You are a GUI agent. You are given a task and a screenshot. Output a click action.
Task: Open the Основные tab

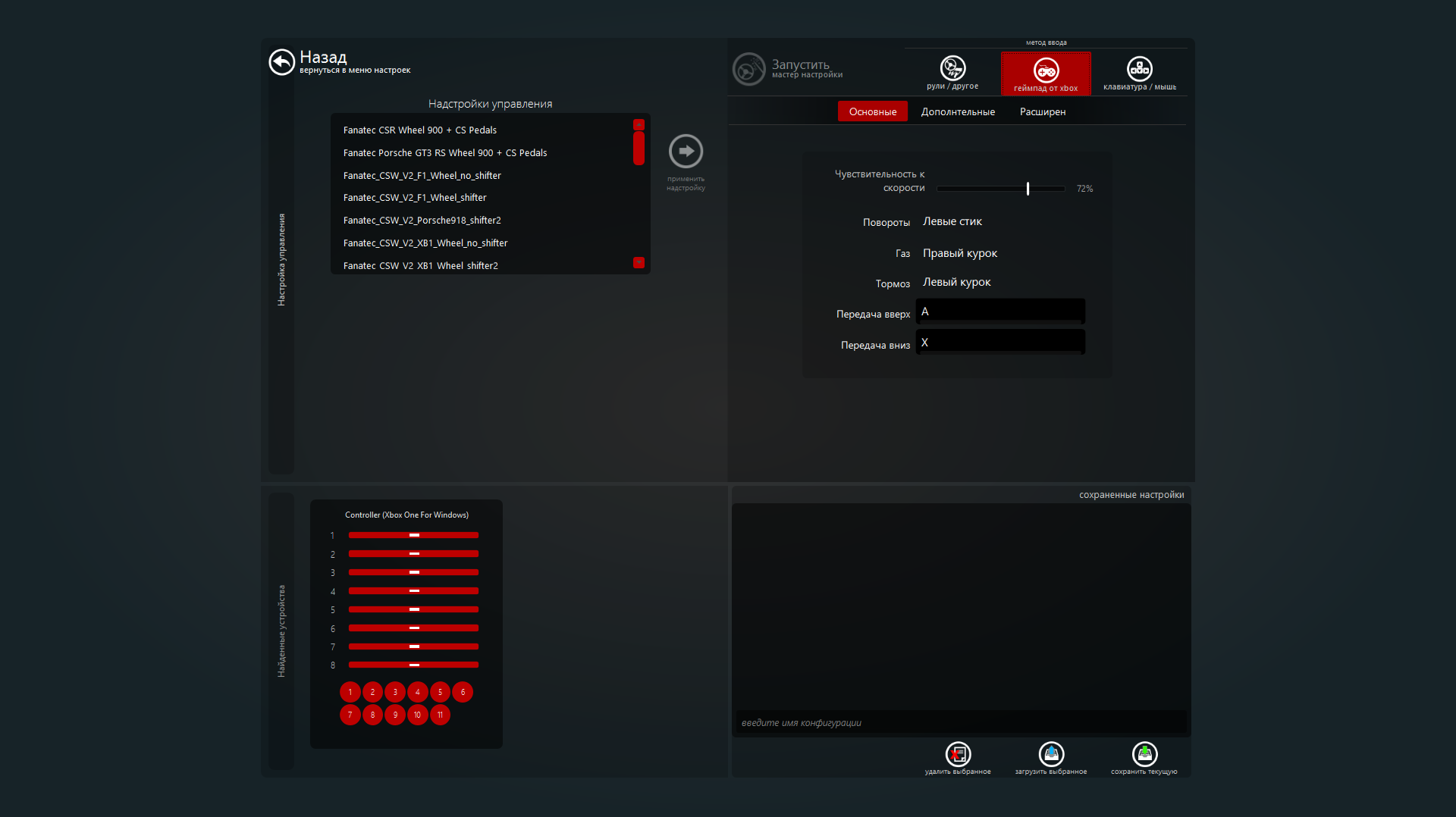(873, 111)
